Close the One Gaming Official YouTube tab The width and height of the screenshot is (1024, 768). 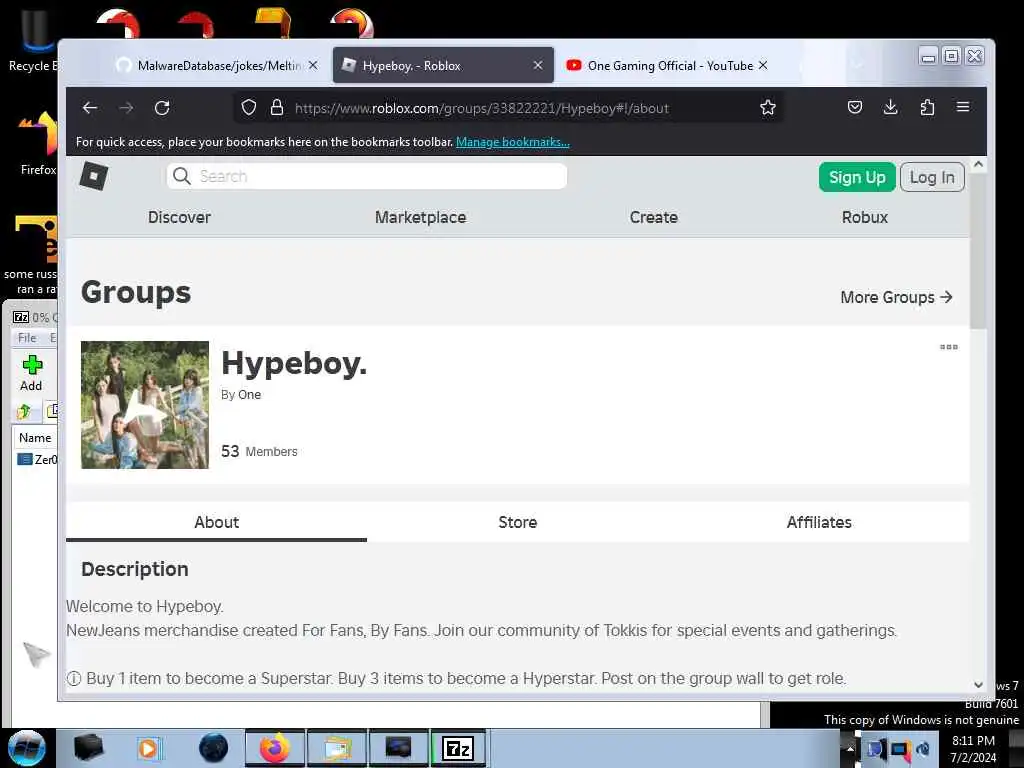[763, 65]
